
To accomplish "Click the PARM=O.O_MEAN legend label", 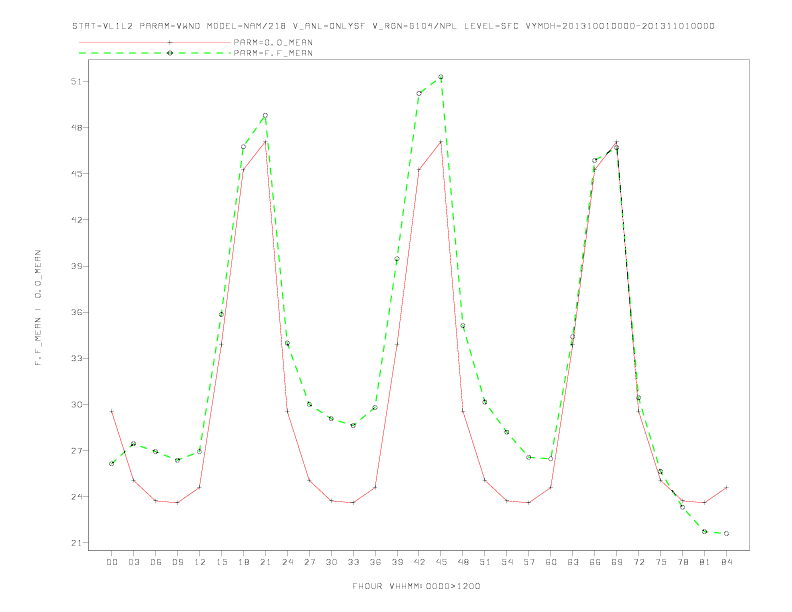I will pos(273,42).
